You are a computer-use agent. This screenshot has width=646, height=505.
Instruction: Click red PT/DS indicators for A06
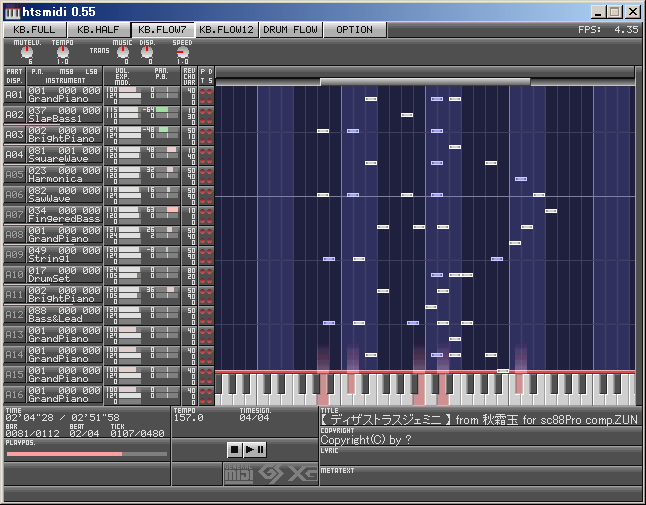(206, 195)
